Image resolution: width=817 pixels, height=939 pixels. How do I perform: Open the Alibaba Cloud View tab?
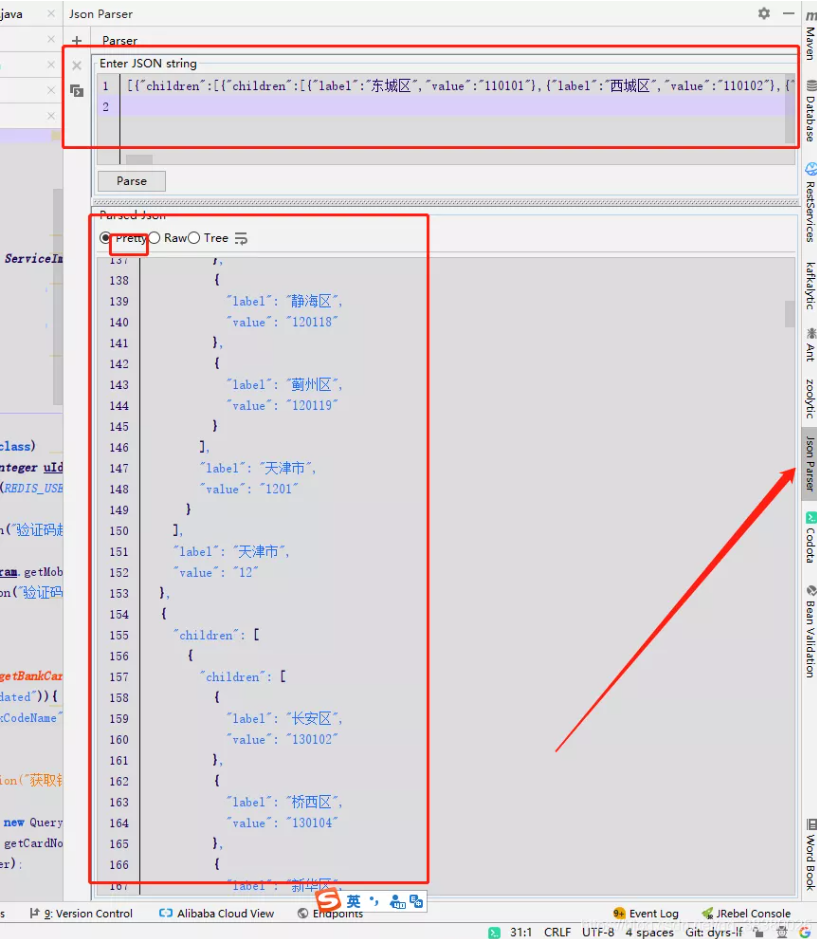(x=217, y=913)
